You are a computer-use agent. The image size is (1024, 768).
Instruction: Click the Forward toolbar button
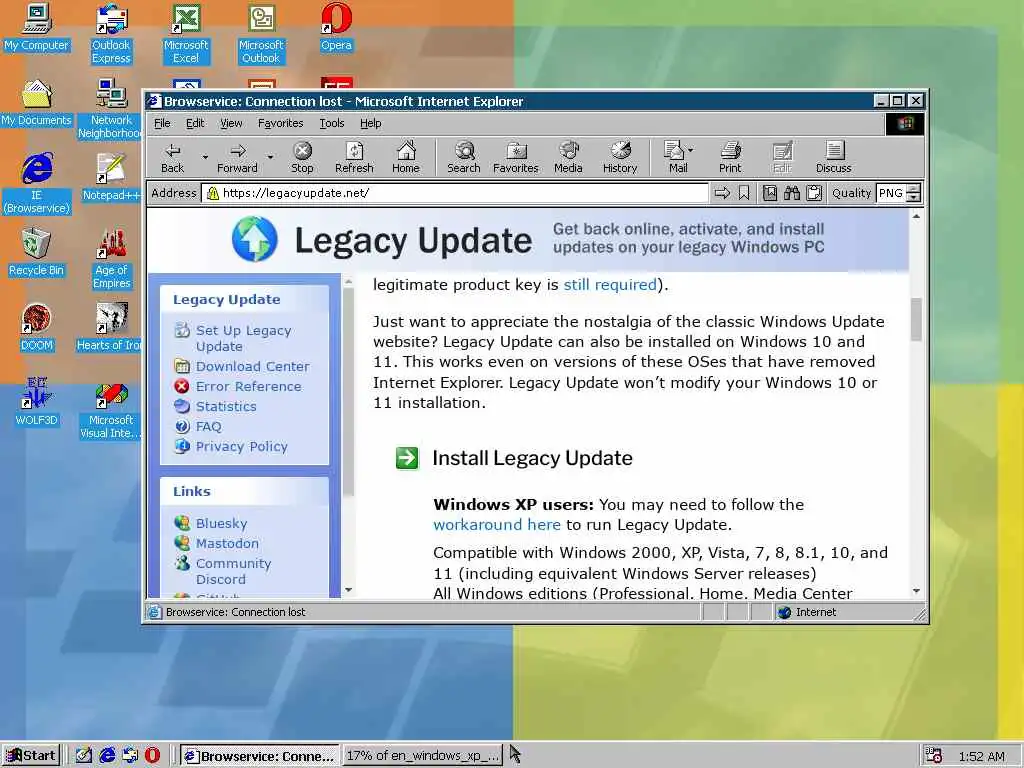pos(237,157)
